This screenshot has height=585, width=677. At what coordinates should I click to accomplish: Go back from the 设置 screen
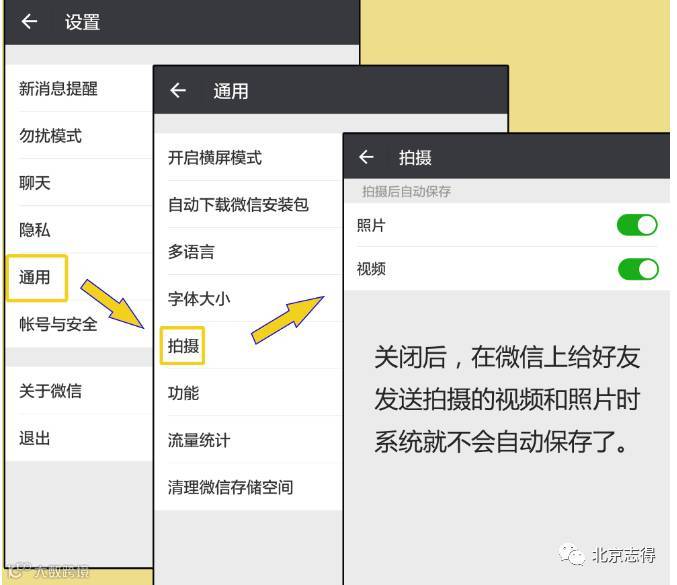coord(29,21)
